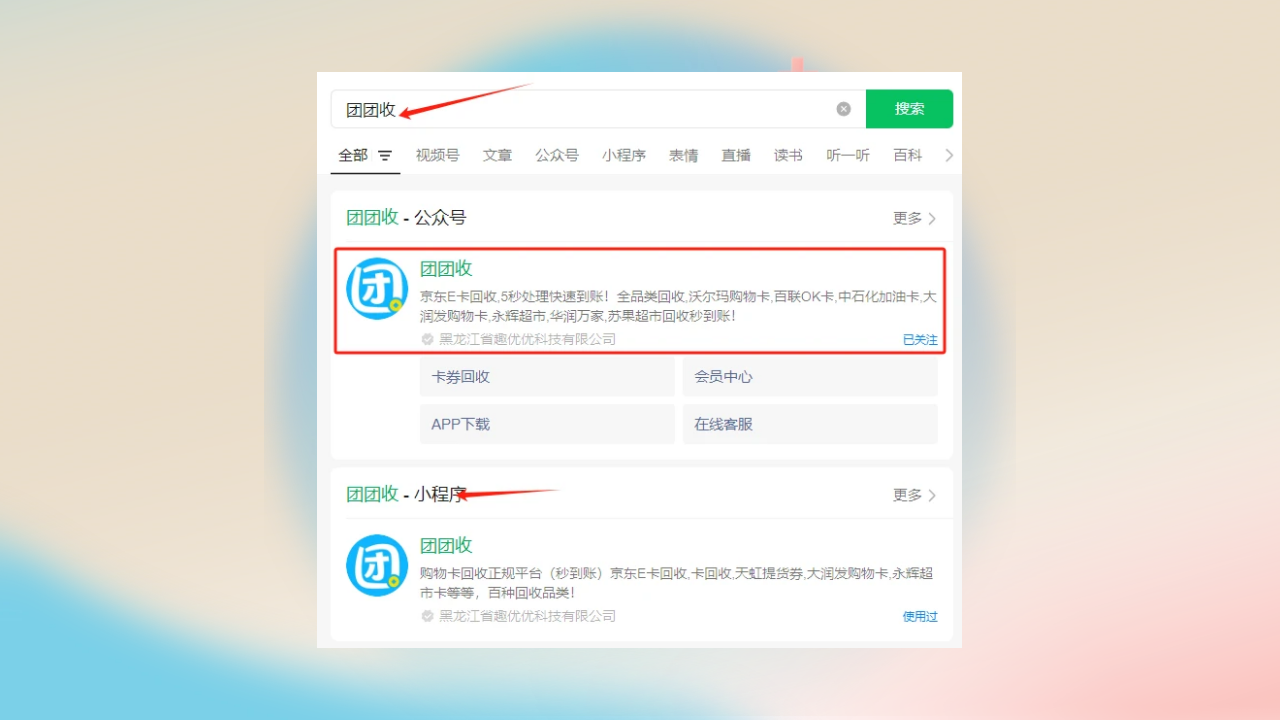
Task: Click the APP下载 menu button
Action: point(547,424)
